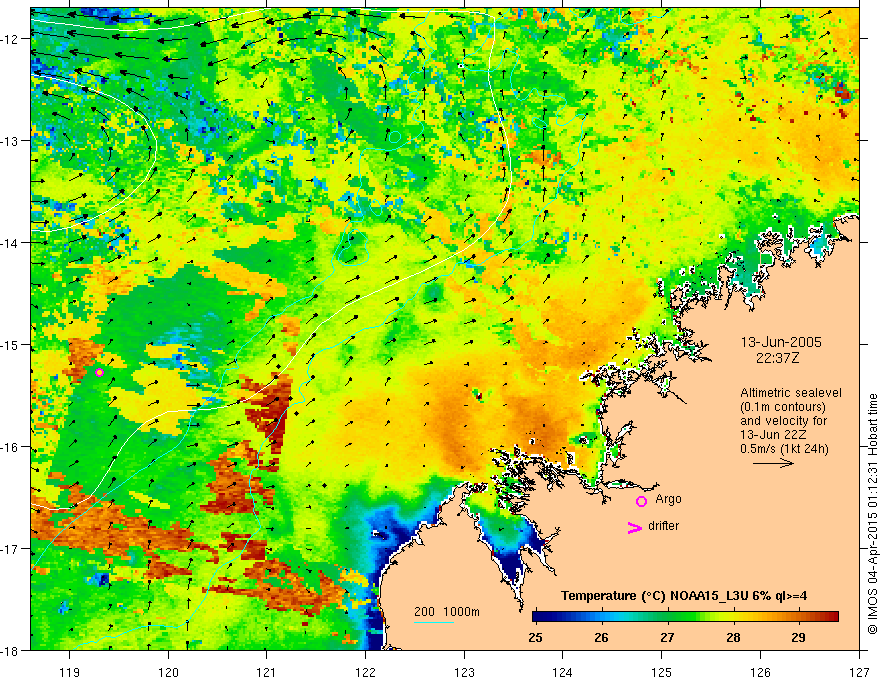Click the date label 13-Jun-2005
This screenshot has height=680, width=880.
tap(781, 342)
